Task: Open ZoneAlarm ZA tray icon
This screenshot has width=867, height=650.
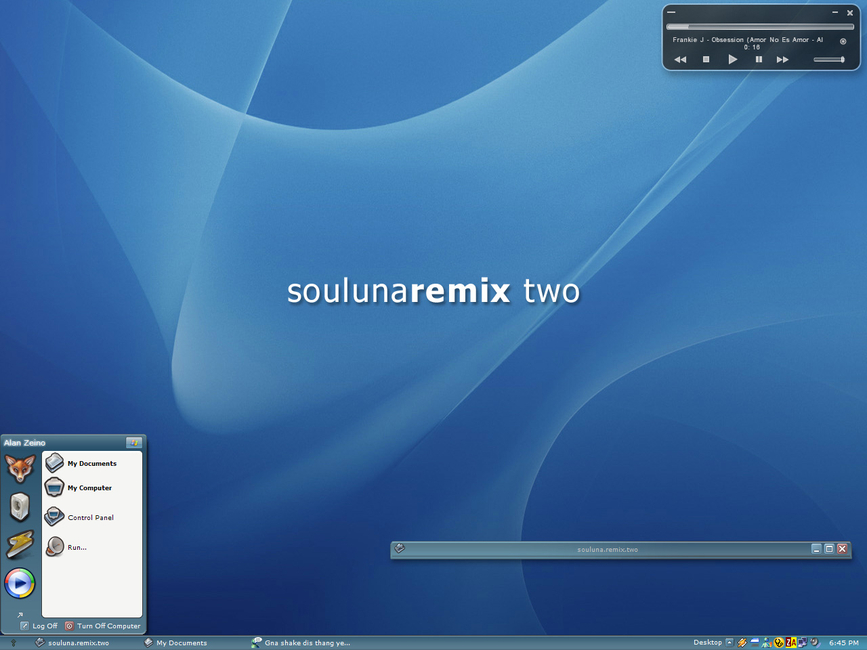Action: (791, 642)
